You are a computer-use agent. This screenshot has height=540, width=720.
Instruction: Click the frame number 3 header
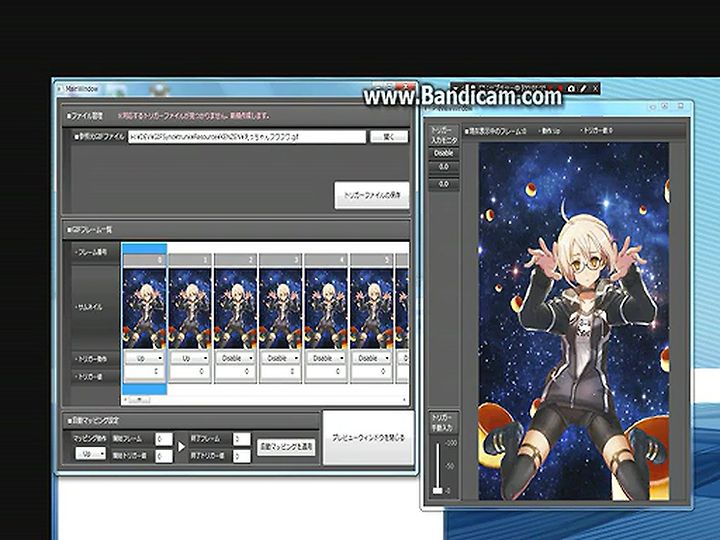[281, 260]
